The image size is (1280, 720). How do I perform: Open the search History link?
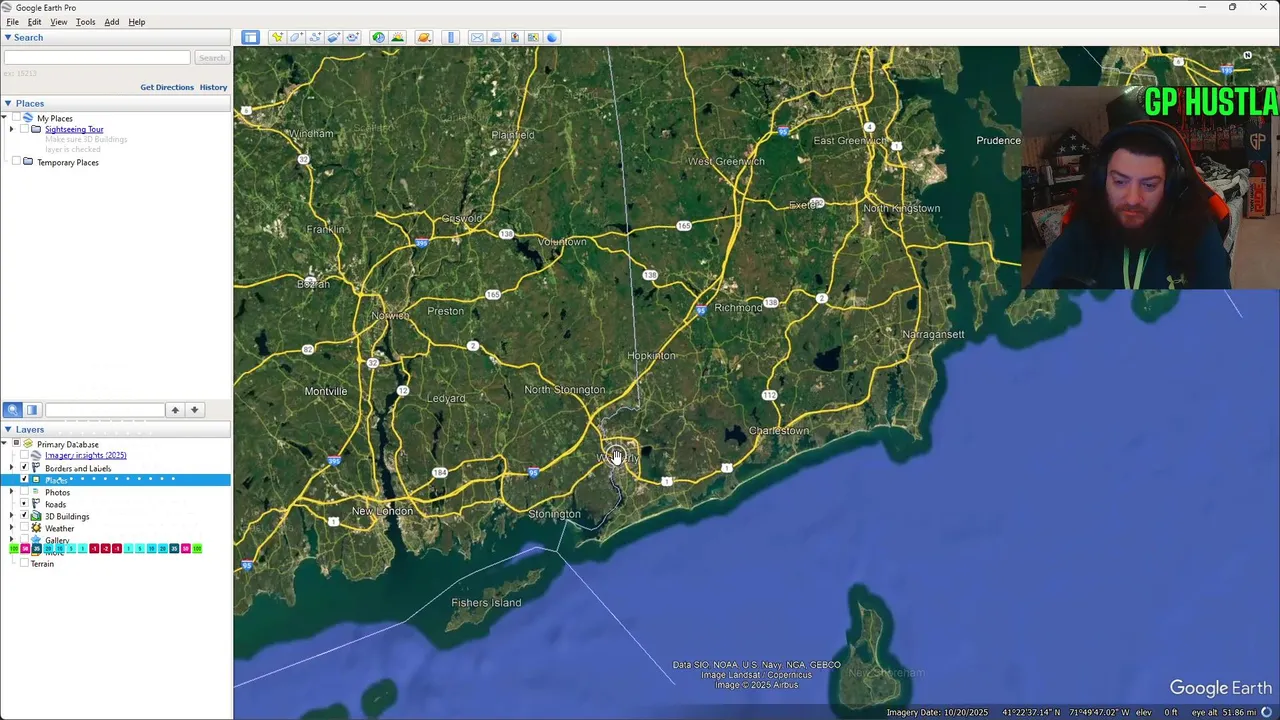(213, 87)
